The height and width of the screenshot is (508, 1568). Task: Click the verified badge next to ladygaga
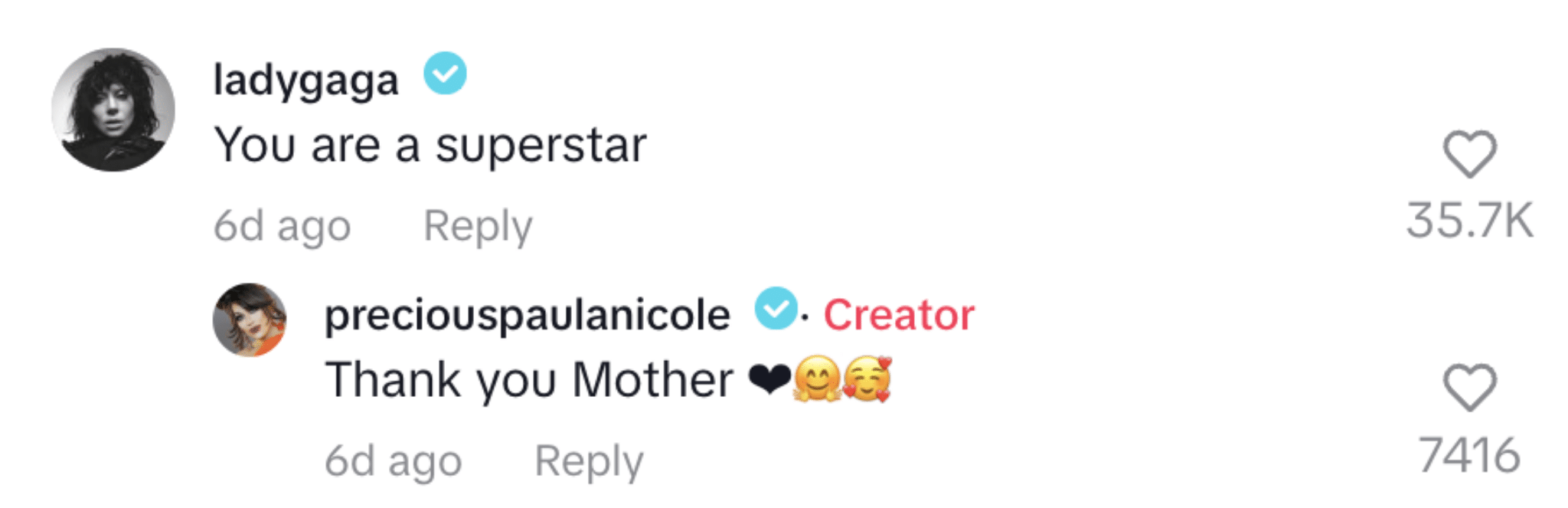[444, 75]
